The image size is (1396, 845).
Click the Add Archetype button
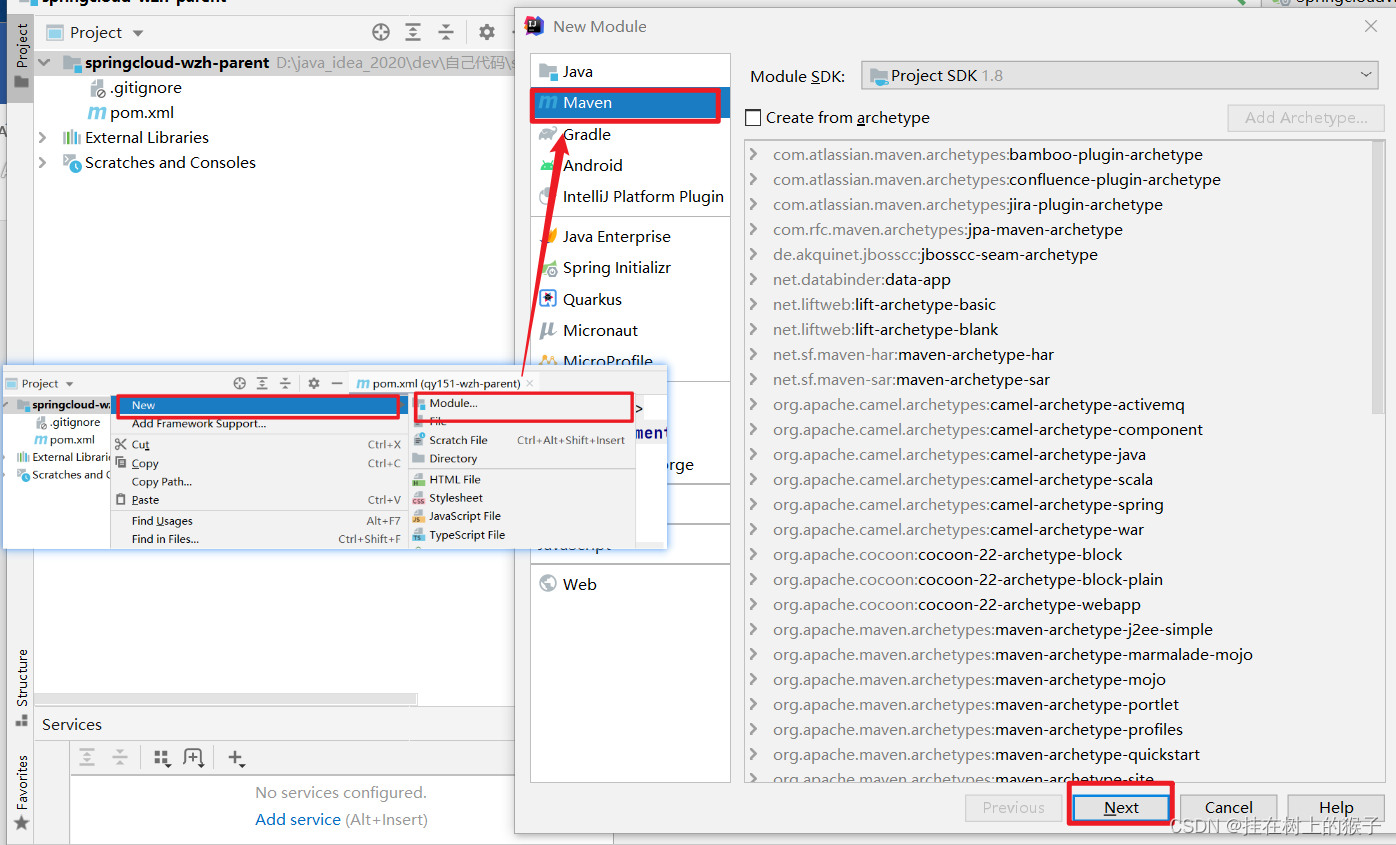1306,118
